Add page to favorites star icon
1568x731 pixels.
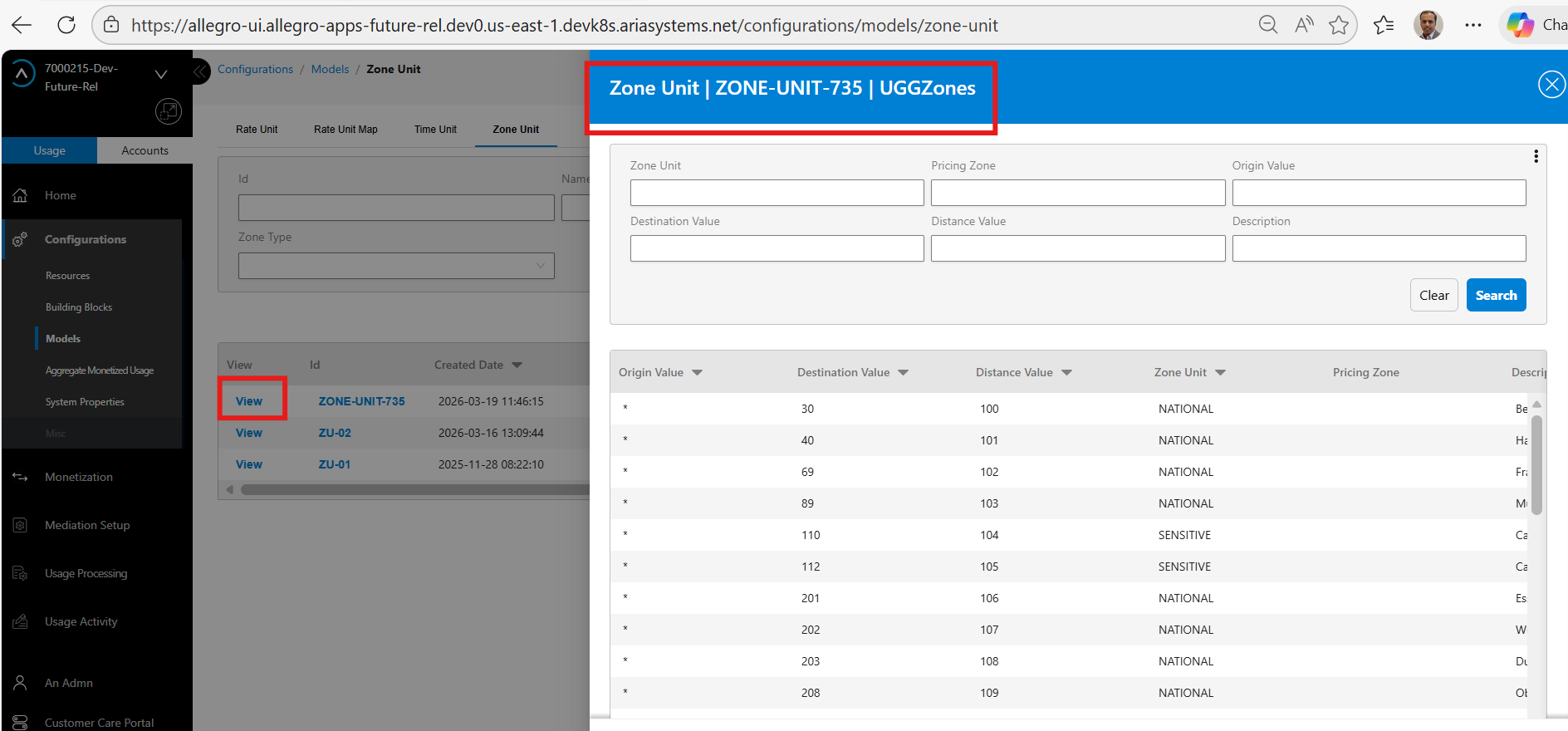[x=1338, y=25]
